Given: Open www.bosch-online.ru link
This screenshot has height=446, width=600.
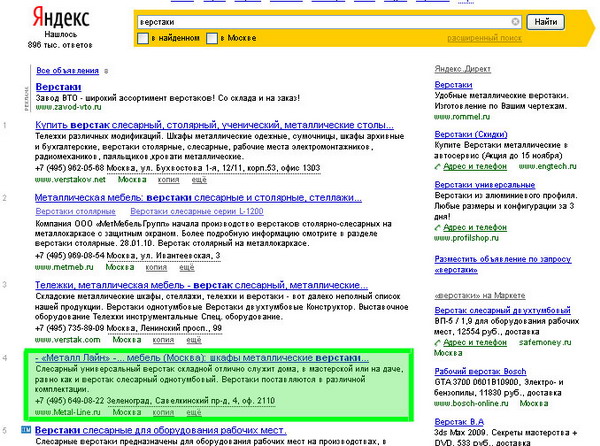Looking at the screenshot, I should click(x=471, y=404).
